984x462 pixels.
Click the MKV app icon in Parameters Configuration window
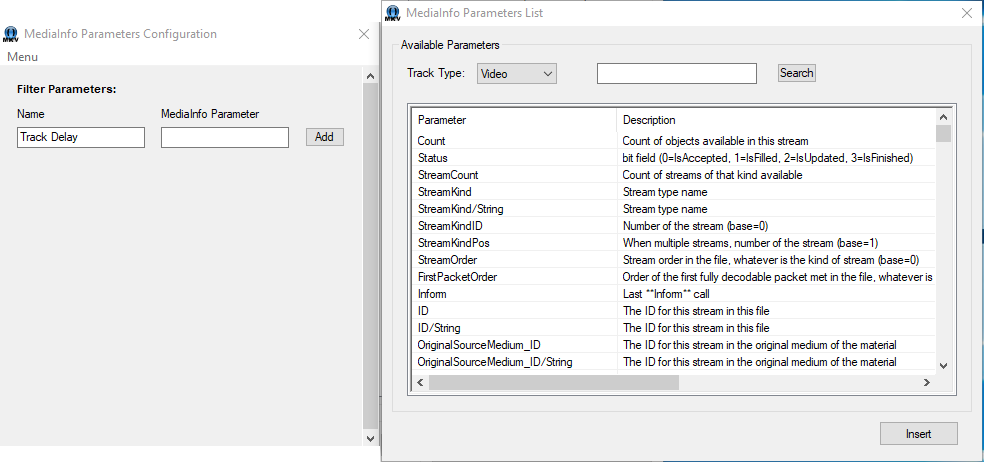point(11,35)
